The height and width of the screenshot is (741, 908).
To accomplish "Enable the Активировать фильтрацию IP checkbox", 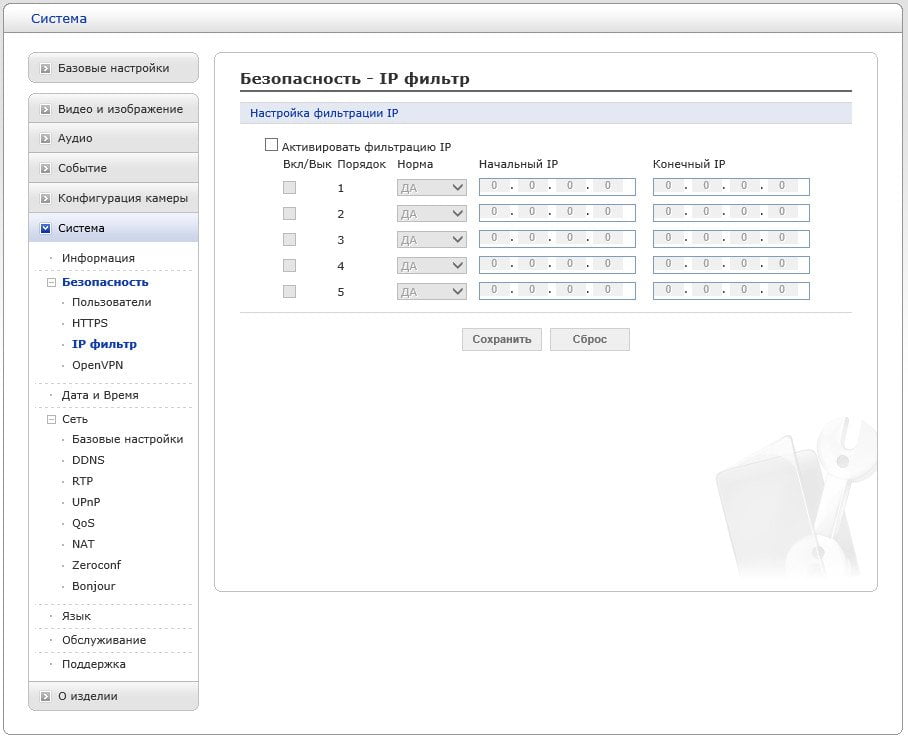I will coord(271,145).
